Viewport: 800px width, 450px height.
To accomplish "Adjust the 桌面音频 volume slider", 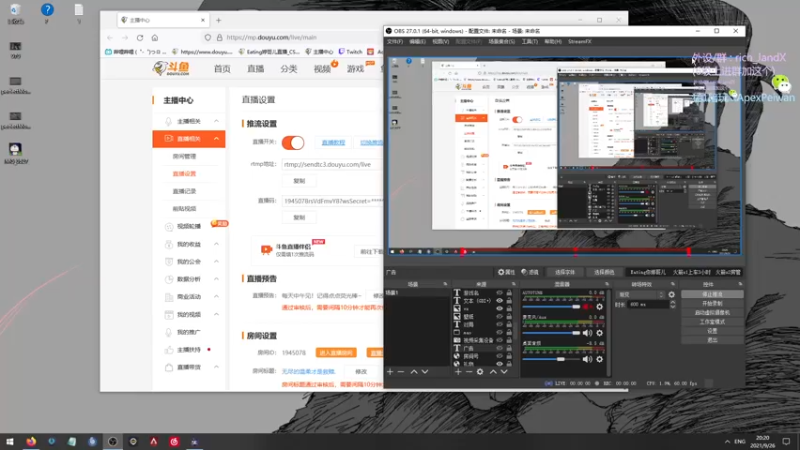I will [551, 359].
